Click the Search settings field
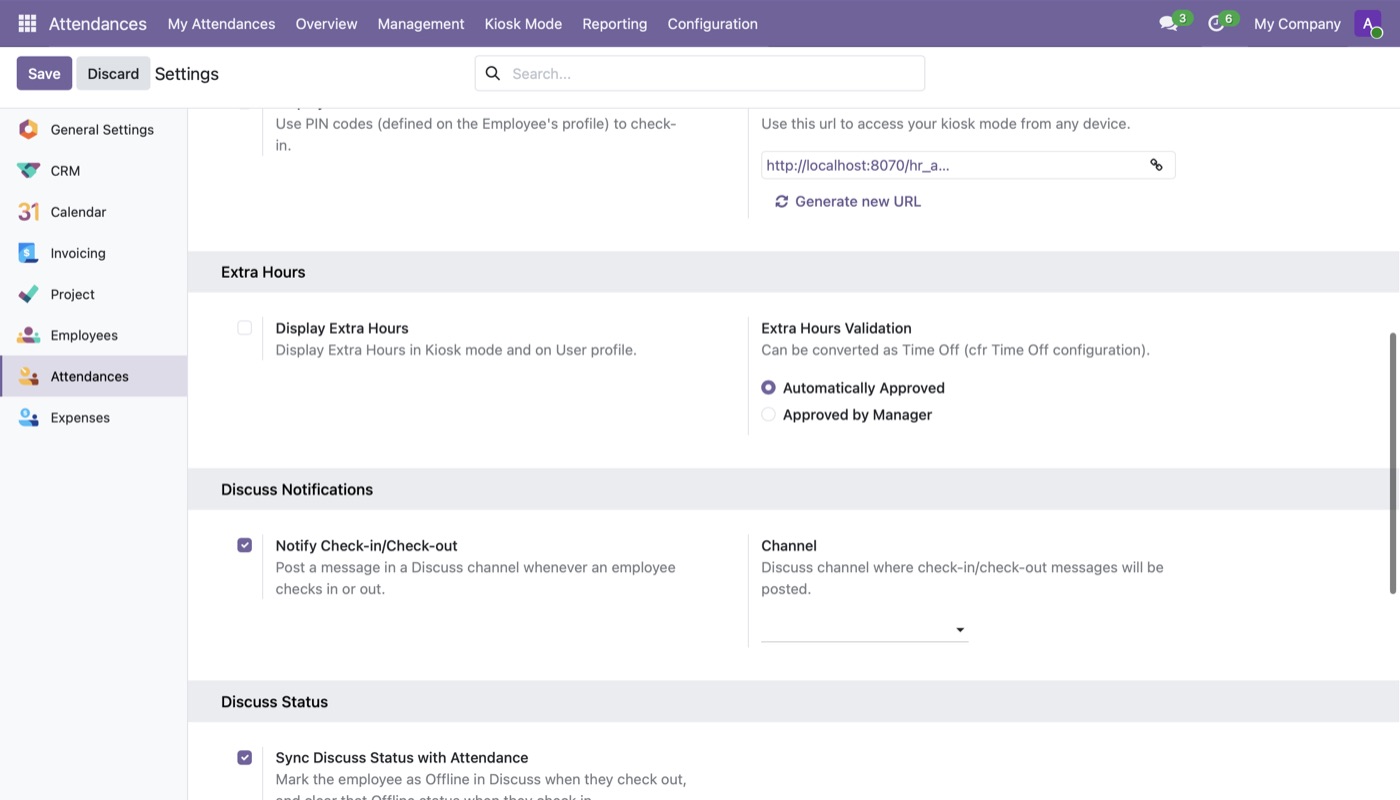1400x800 pixels. click(x=700, y=73)
